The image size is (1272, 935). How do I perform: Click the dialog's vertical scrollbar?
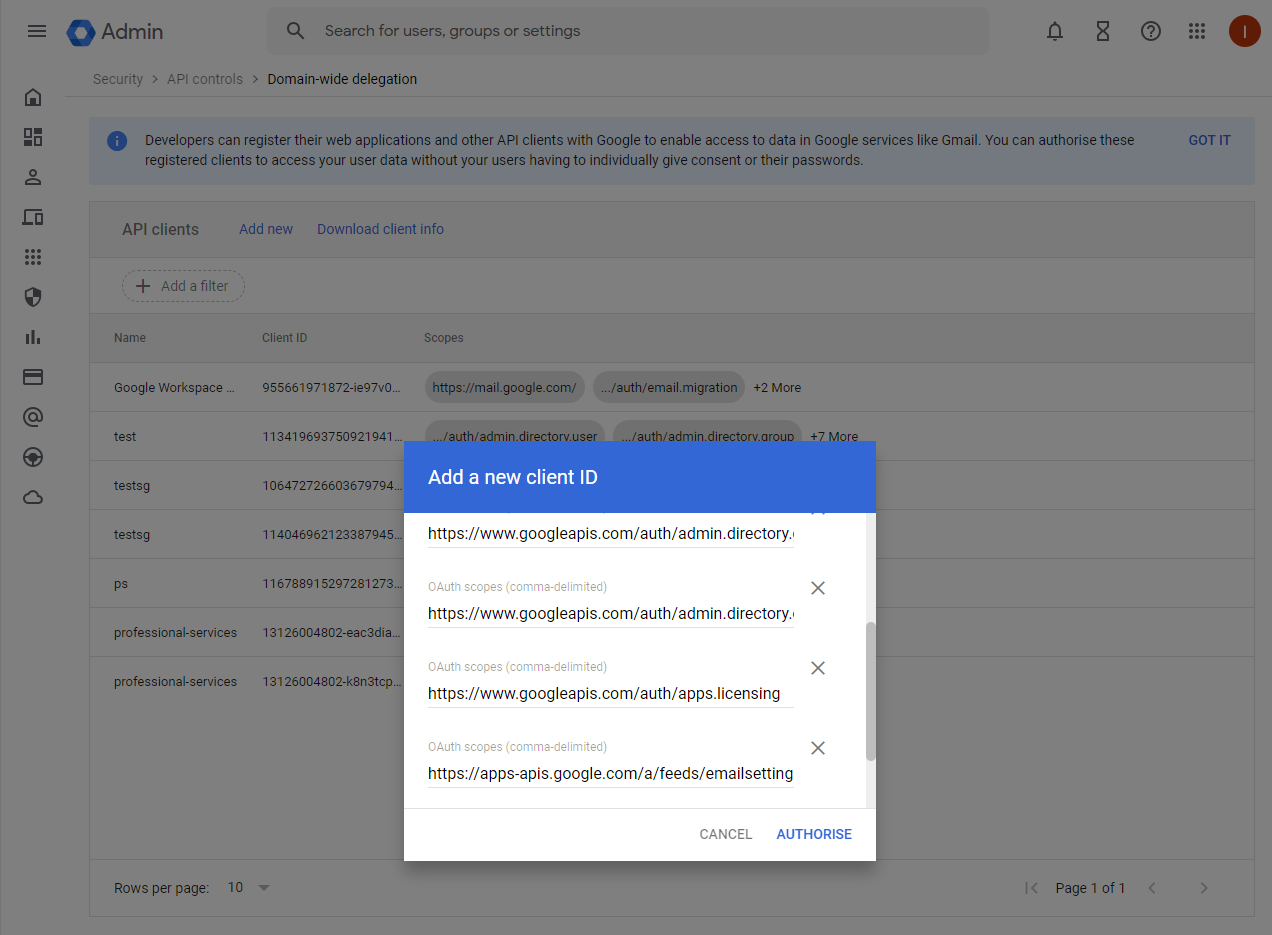coord(870,690)
